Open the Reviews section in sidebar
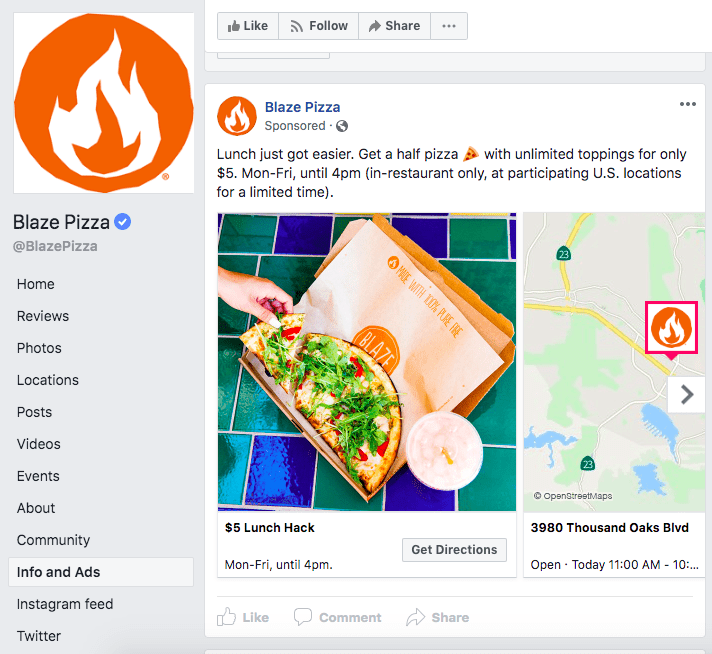The width and height of the screenshot is (712, 654). click(43, 316)
